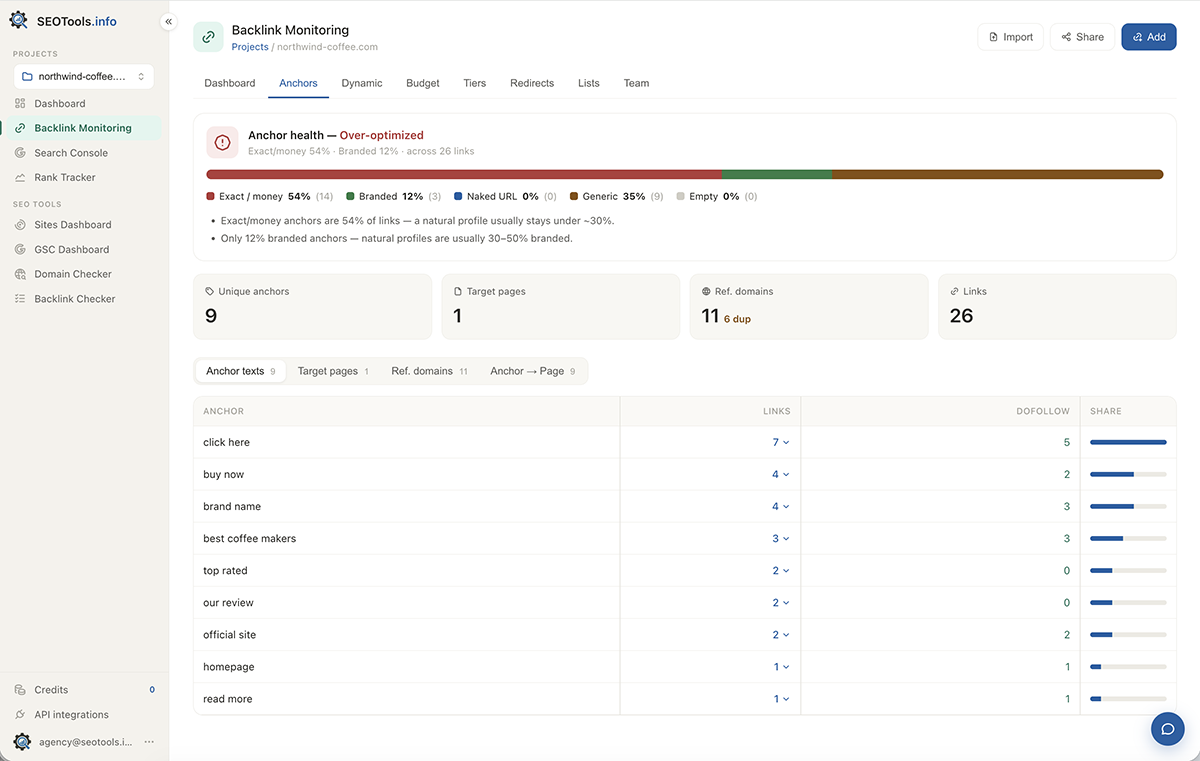Viewport: 1200px width, 761px height.
Task: Expand links for 'top rated' anchor
Action: [781, 570]
